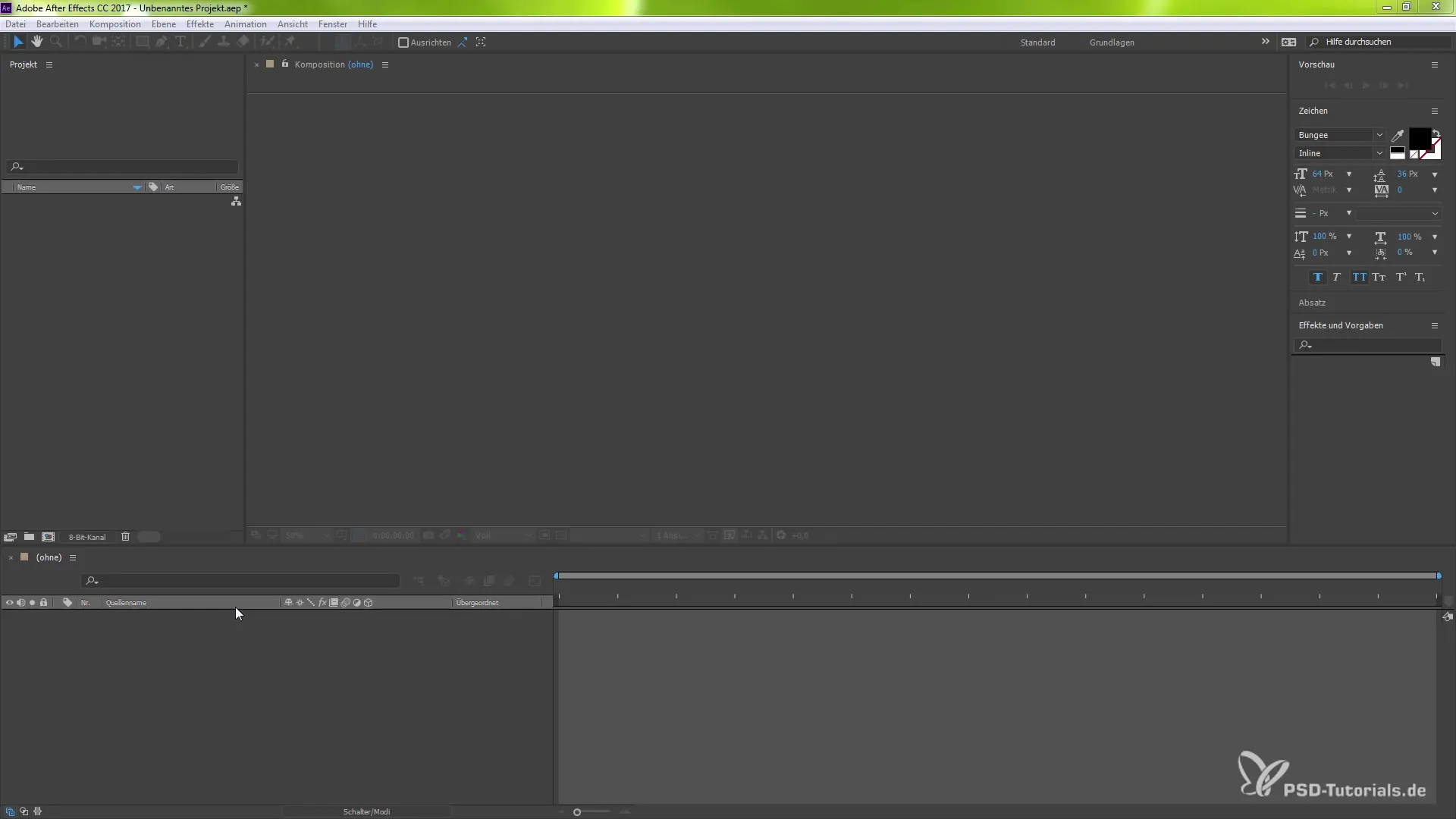Select the Unified Camera tool

[99, 42]
